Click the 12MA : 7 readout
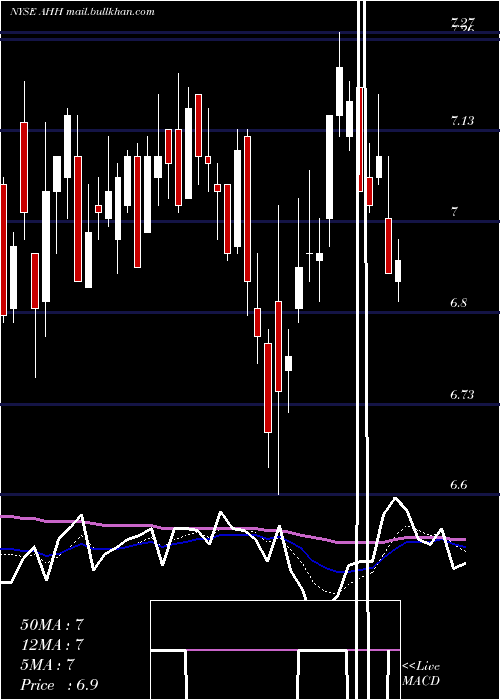The image size is (500, 700). pyautogui.click(x=52, y=645)
